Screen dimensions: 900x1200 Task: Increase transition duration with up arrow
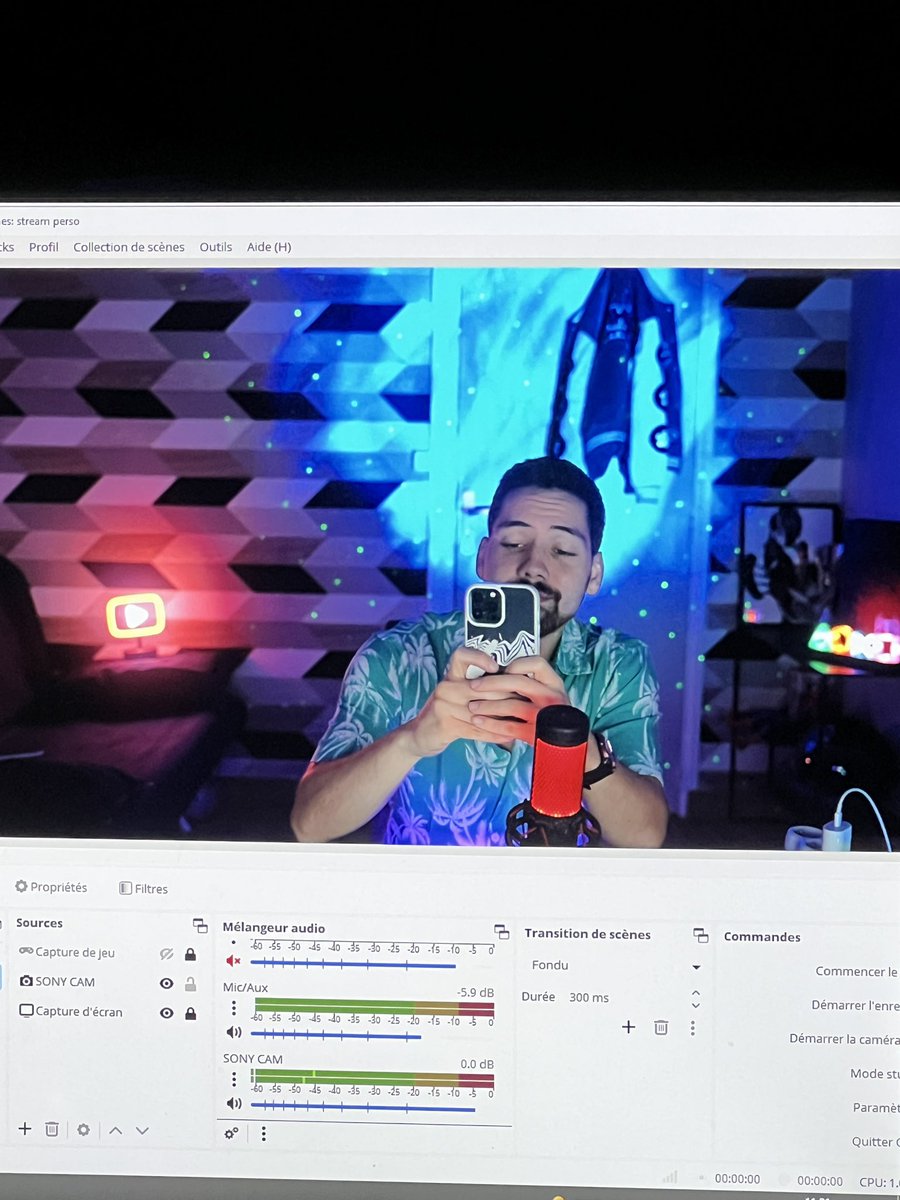coord(696,992)
